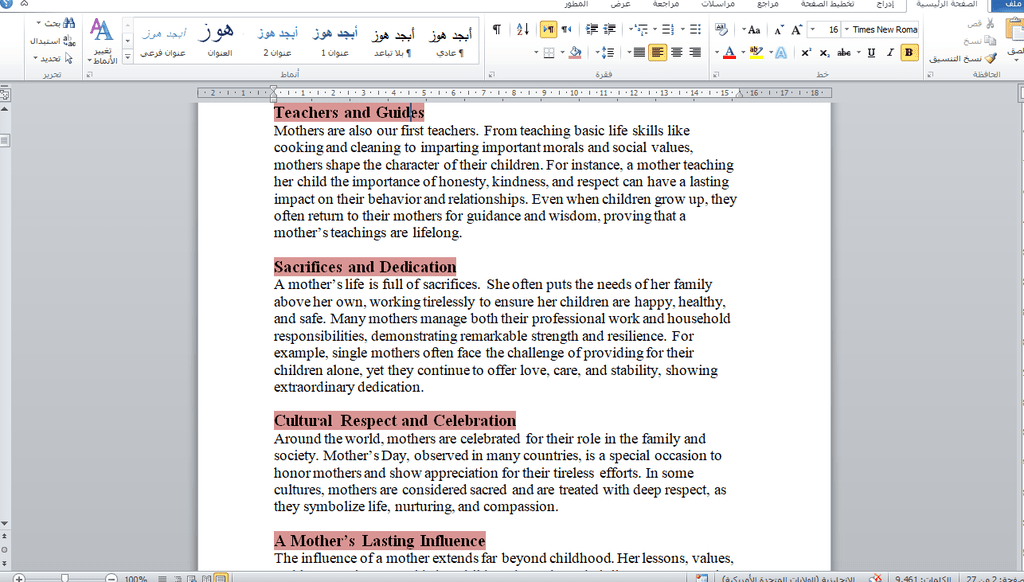Open Paste clipboard icon

tap(1015, 29)
